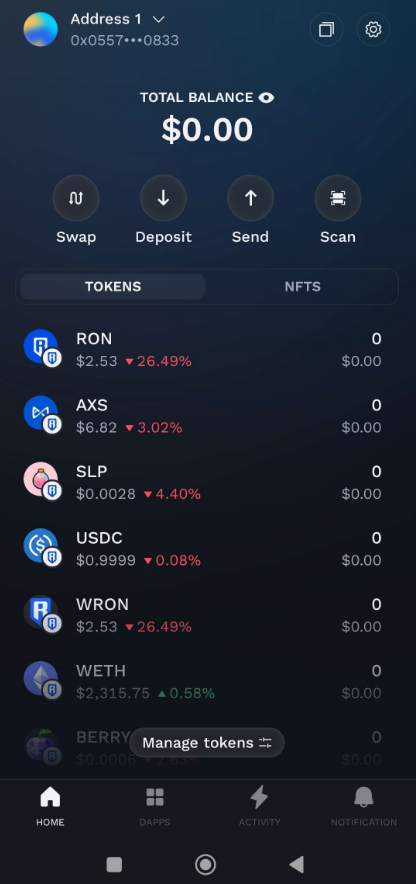This screenshot has height=884, width=416.
Task: Copy address using the duplicate icon
Action: (326, 29)
